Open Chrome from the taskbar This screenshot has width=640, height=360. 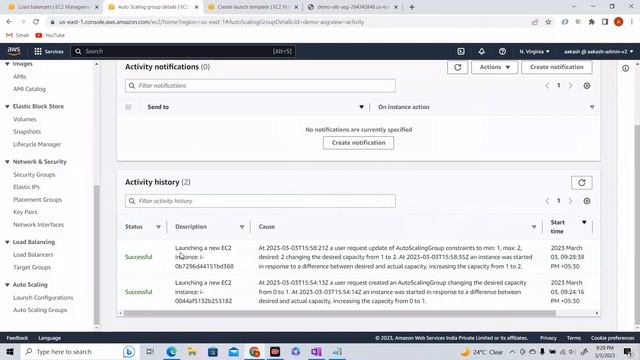point(254,351)
